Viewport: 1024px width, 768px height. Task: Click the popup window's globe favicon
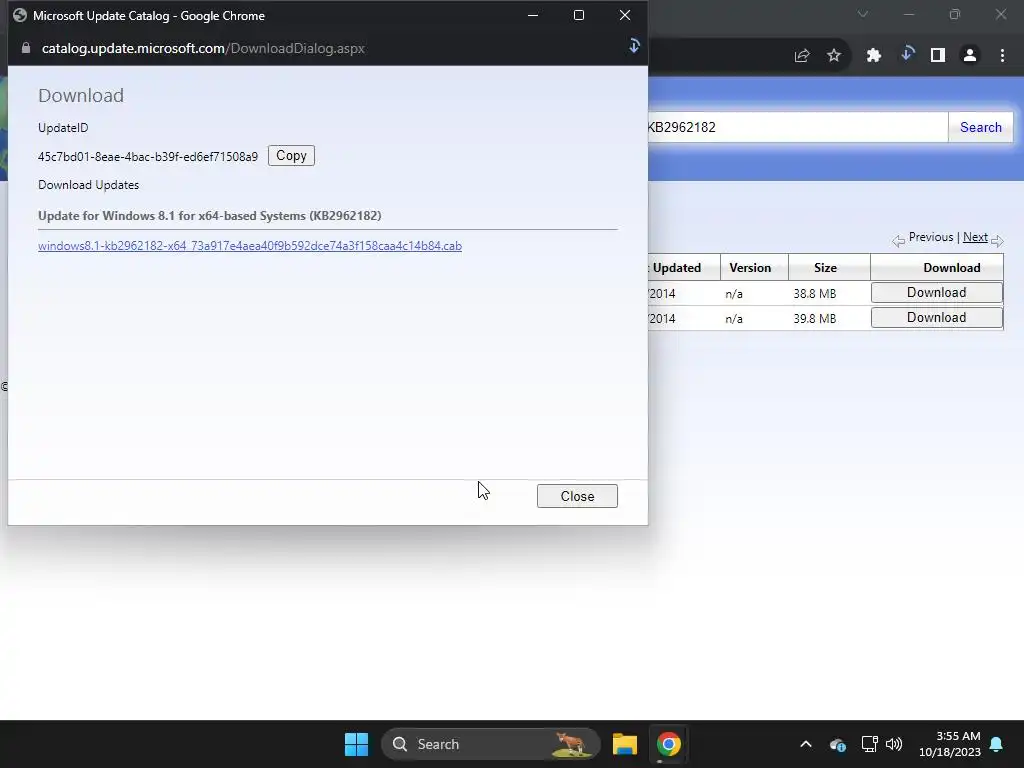click(20, 15)
